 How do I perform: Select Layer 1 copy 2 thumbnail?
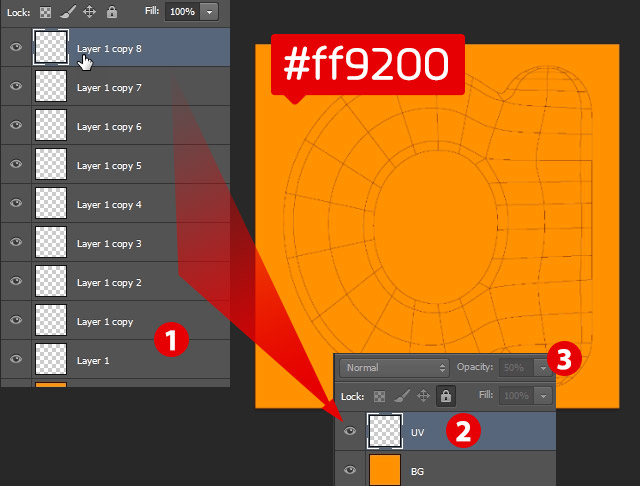pos(51,281)
